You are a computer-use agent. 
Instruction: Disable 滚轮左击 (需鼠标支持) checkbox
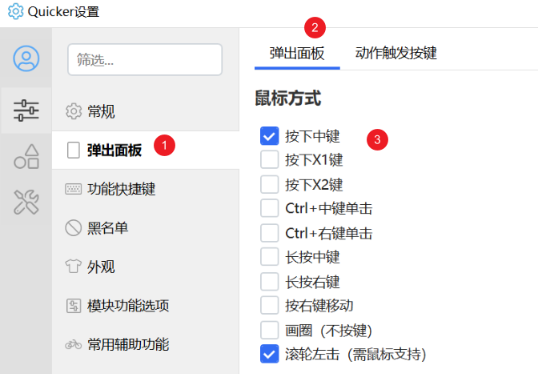pos(269,354)
